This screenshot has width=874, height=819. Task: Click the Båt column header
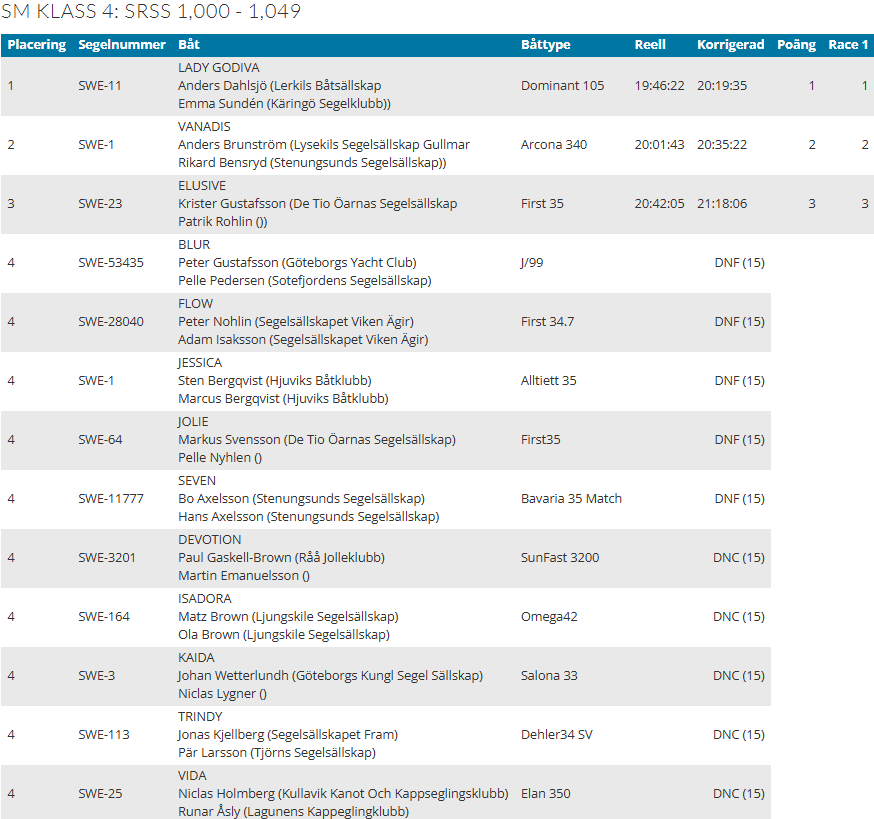pyautogui.click(x=189, y=45)
